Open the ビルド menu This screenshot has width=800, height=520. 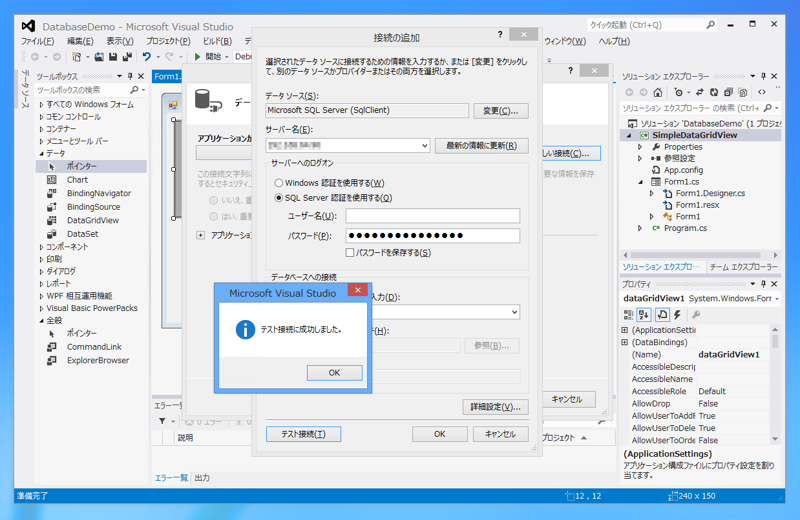[217, 41]
